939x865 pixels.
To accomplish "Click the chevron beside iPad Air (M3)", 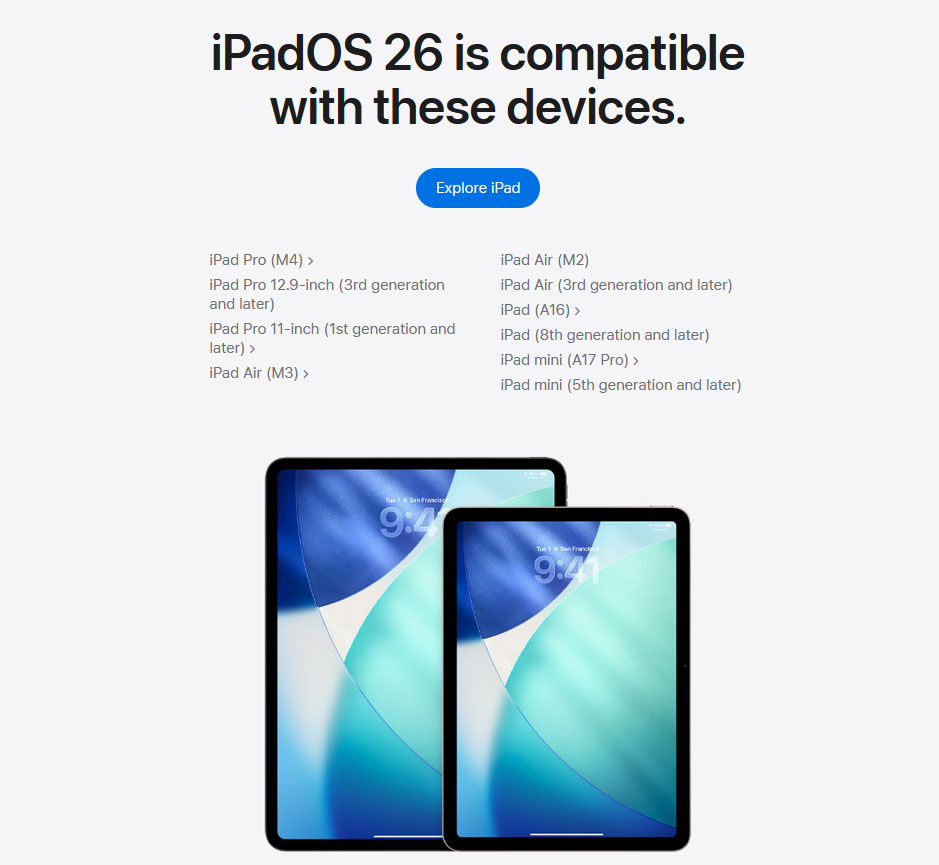I will pyautogui.click(x=305, y=374).
